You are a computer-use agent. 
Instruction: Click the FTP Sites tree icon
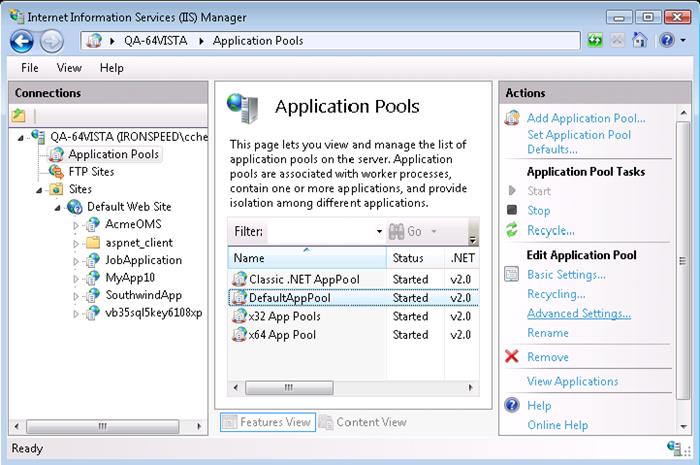point(56,171)
